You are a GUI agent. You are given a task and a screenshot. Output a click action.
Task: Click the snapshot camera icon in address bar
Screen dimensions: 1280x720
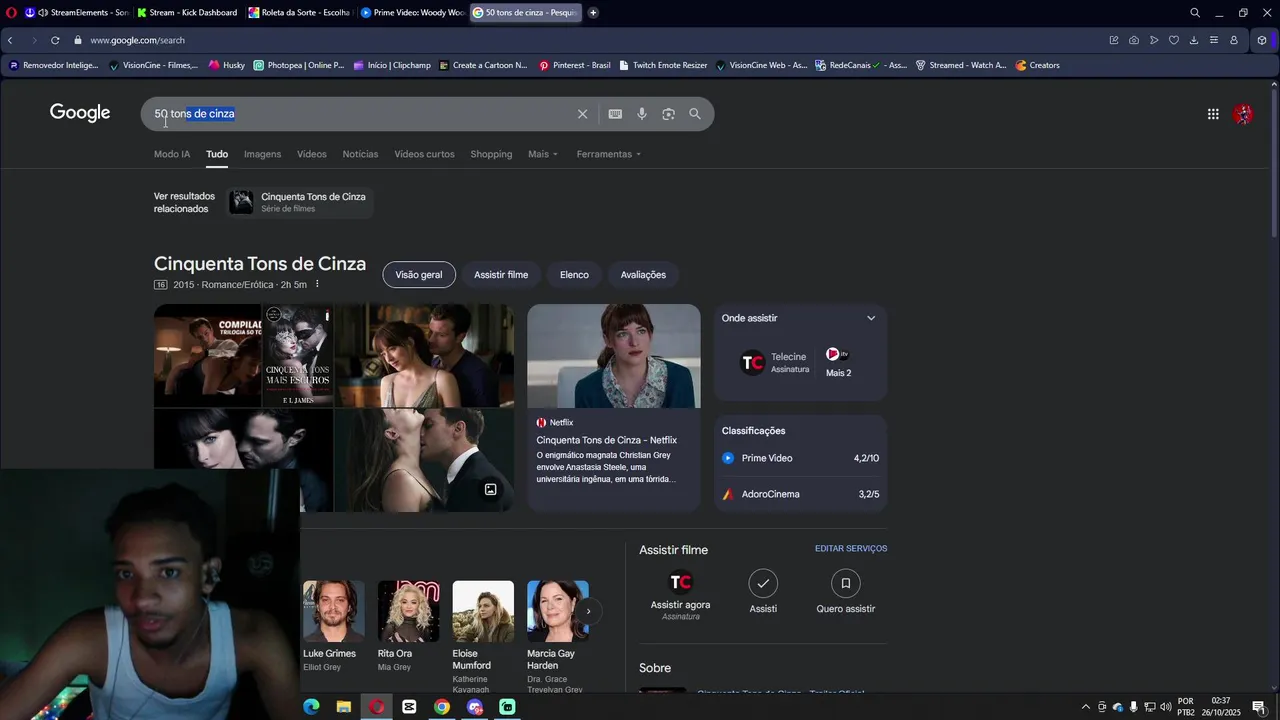tap(1134, 40)
